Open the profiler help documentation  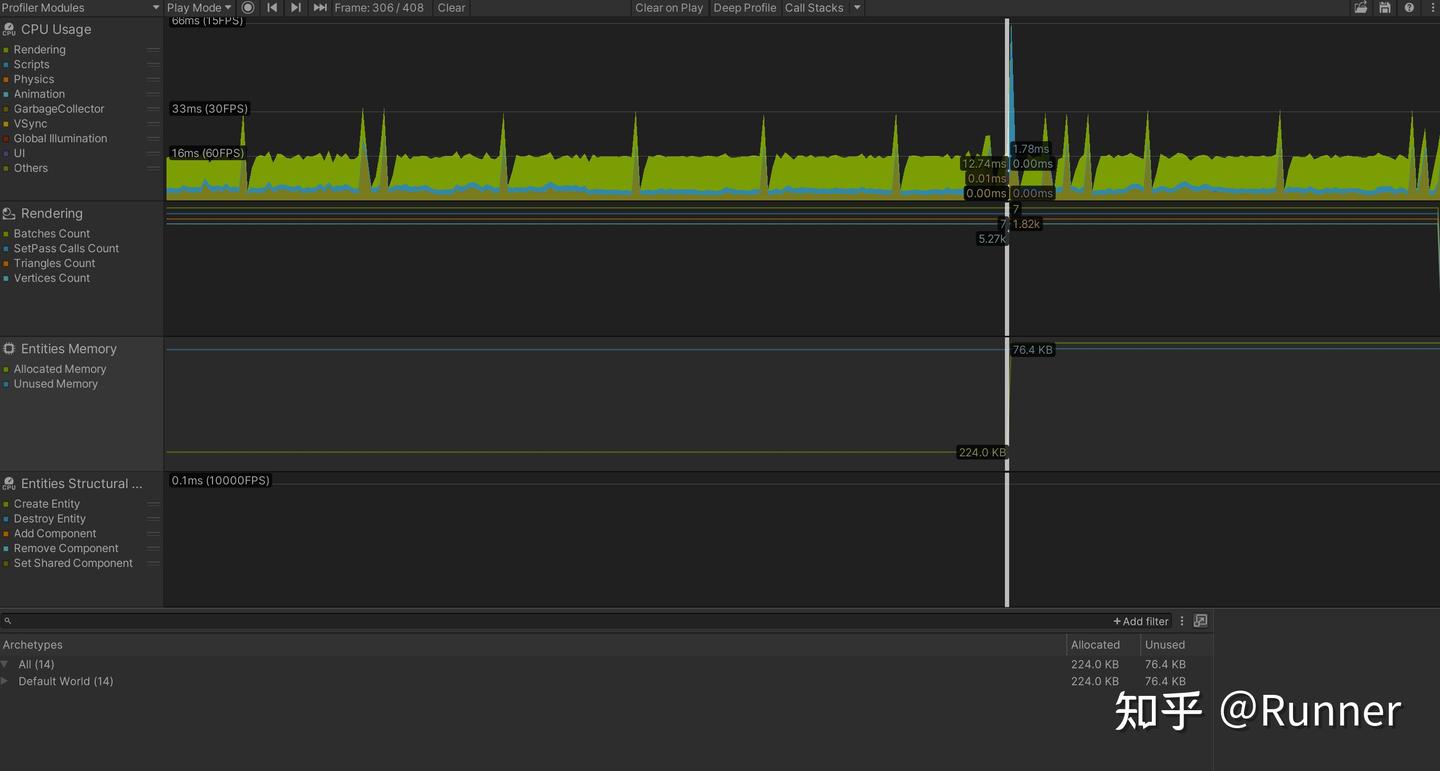click(x=1409, y=8)
